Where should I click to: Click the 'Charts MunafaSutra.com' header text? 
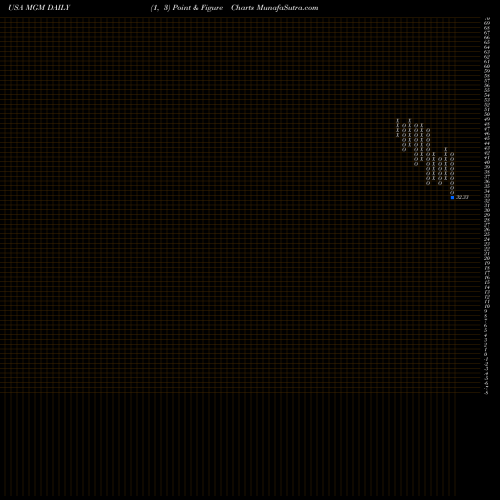pyautogui.click(x=275, y=8)
